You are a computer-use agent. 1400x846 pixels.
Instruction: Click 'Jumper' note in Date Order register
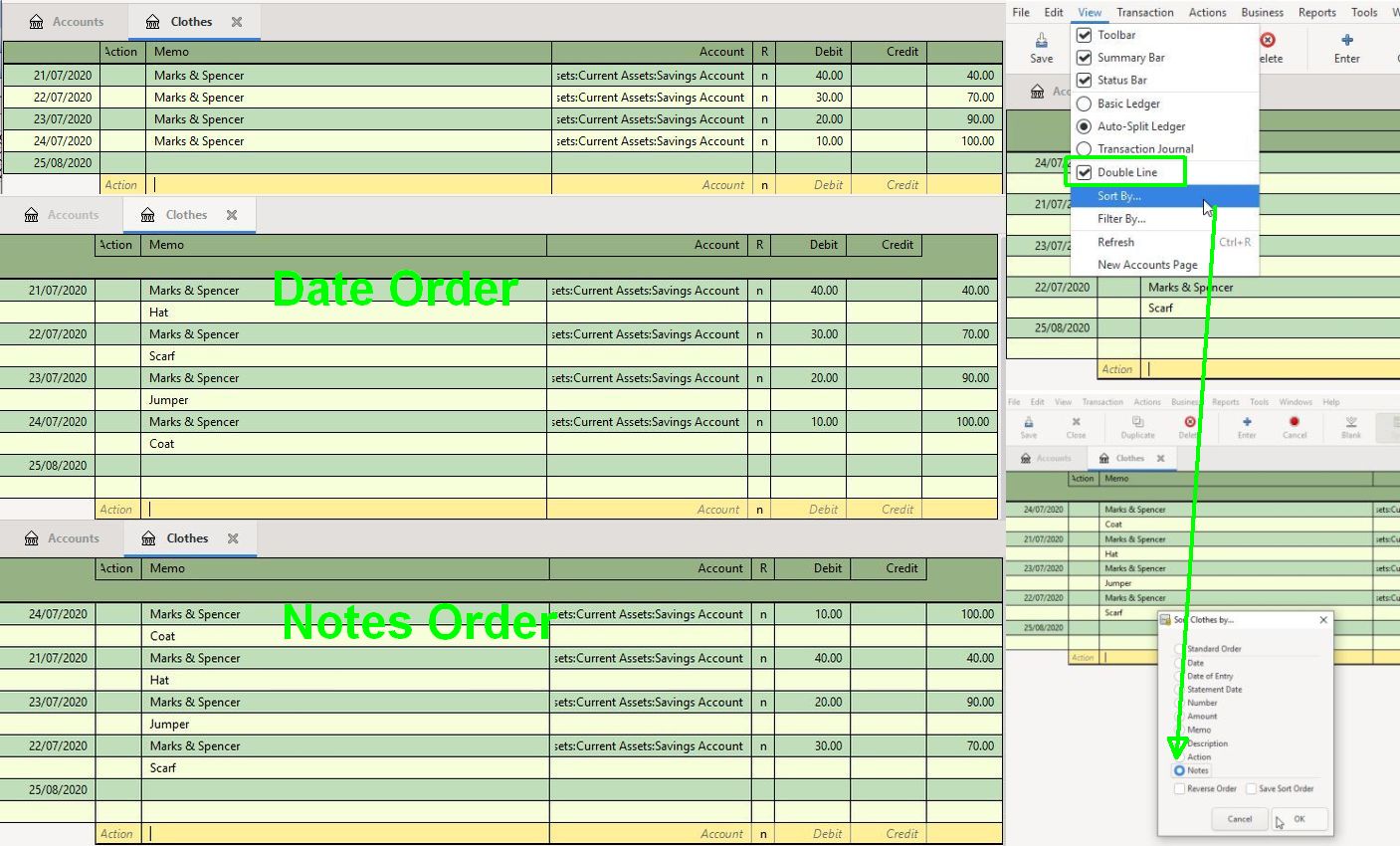coord(168,400)
